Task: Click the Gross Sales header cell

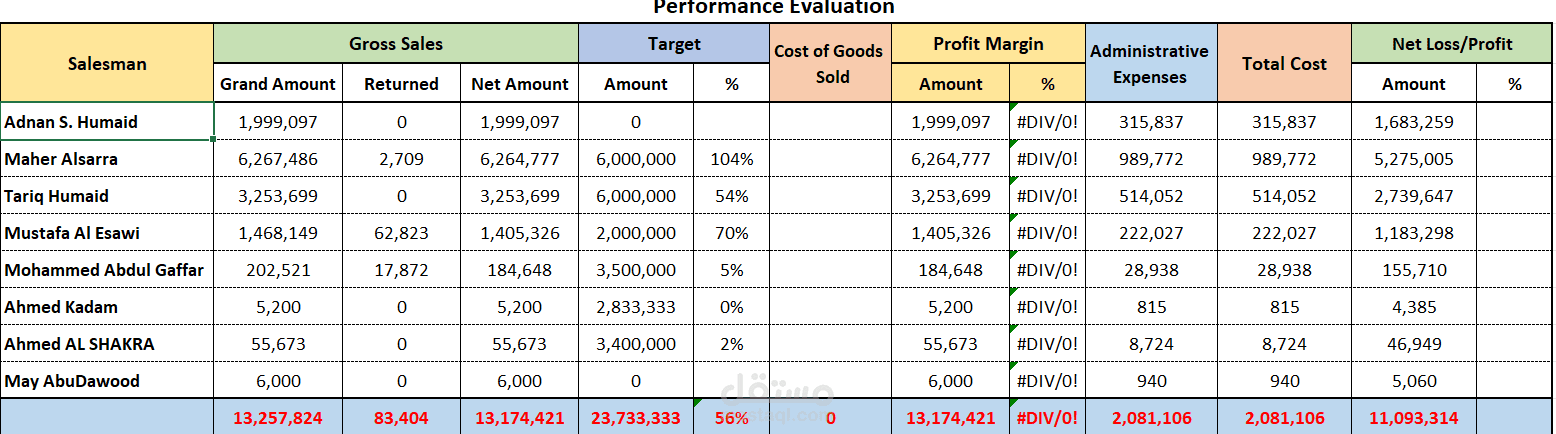Action: coord(395,44)
